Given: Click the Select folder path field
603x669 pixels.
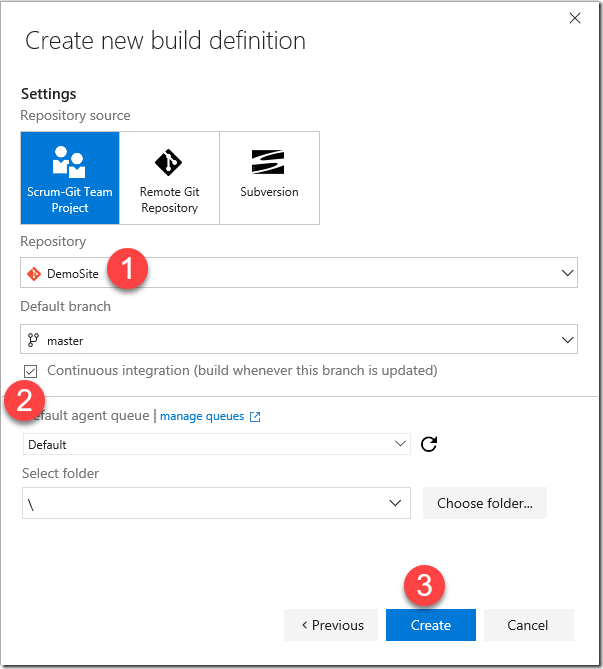Looking at the screenshot, I should coord(216,503).
